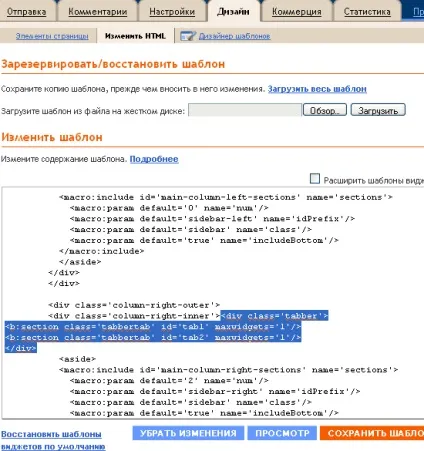Image resolution: width=424 pixels, height=451 pixels.
Task: Click the Обзор browse button
Action: (x=325, y=110)
